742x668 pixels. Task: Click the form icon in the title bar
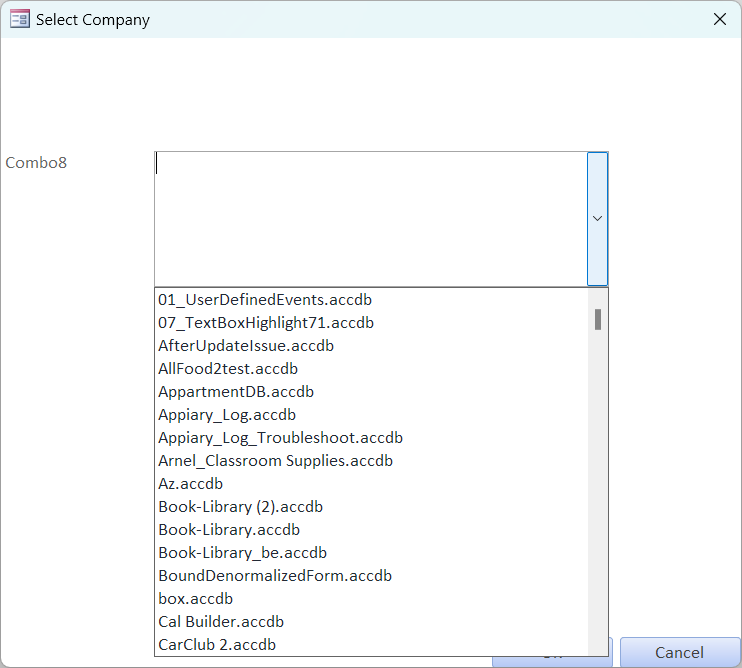[x=19, y=19]
